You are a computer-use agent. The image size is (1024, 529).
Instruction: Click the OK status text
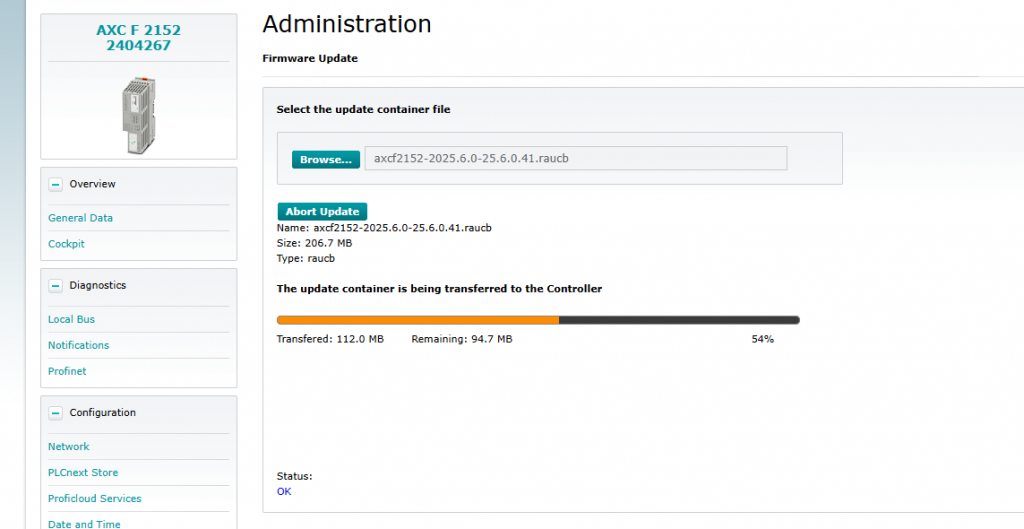pos(284,491)
